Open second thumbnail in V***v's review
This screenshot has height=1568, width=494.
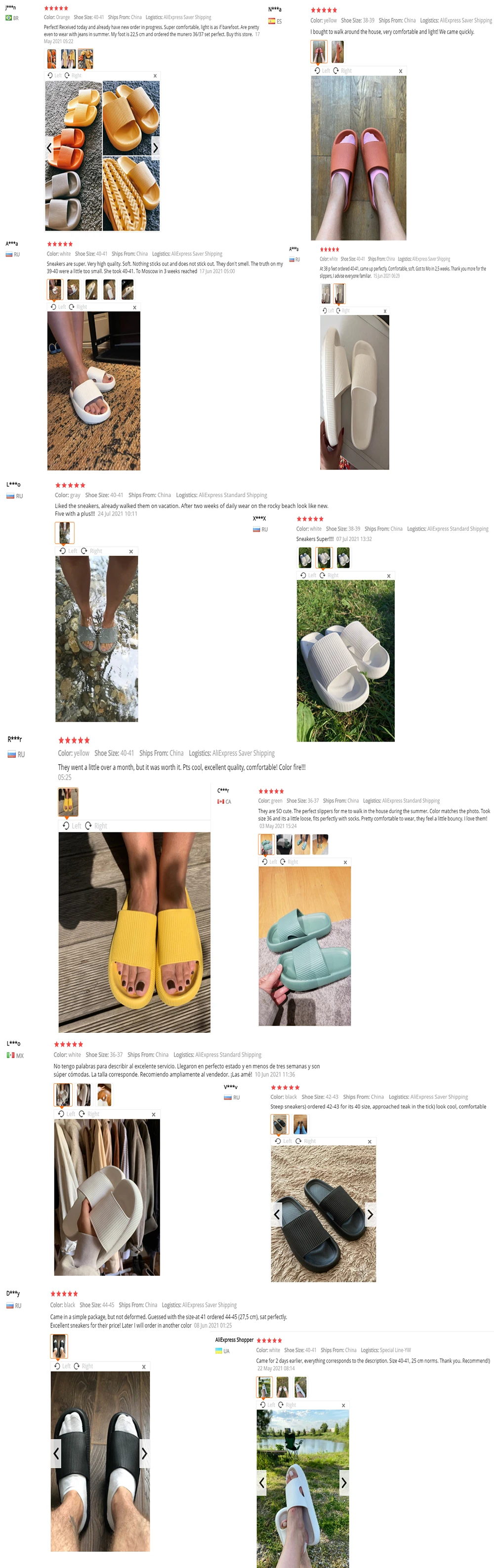click(x=300, y=1124)
